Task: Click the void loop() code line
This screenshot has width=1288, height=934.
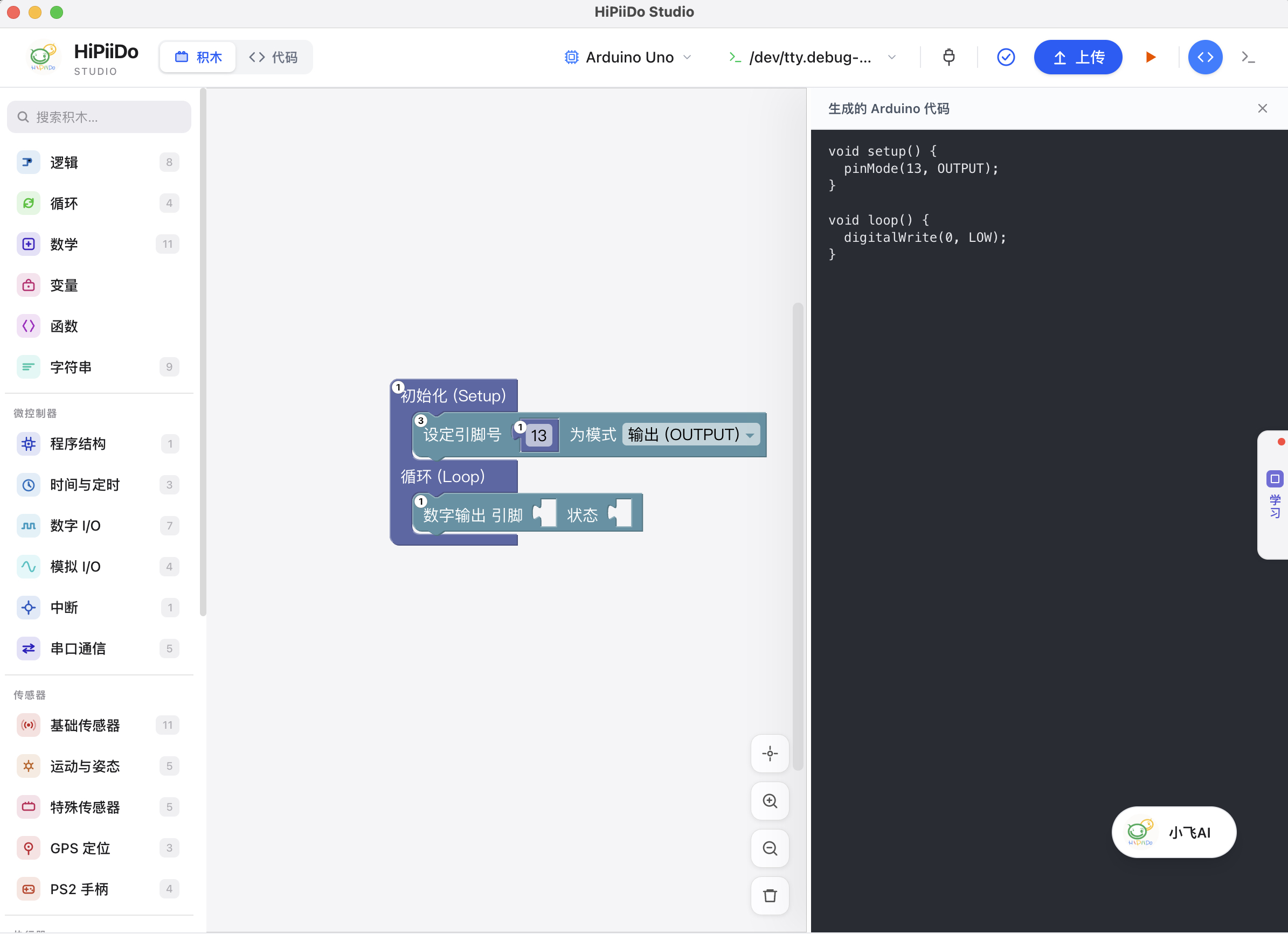Action: pyautogui.click(x=878, y=220)
